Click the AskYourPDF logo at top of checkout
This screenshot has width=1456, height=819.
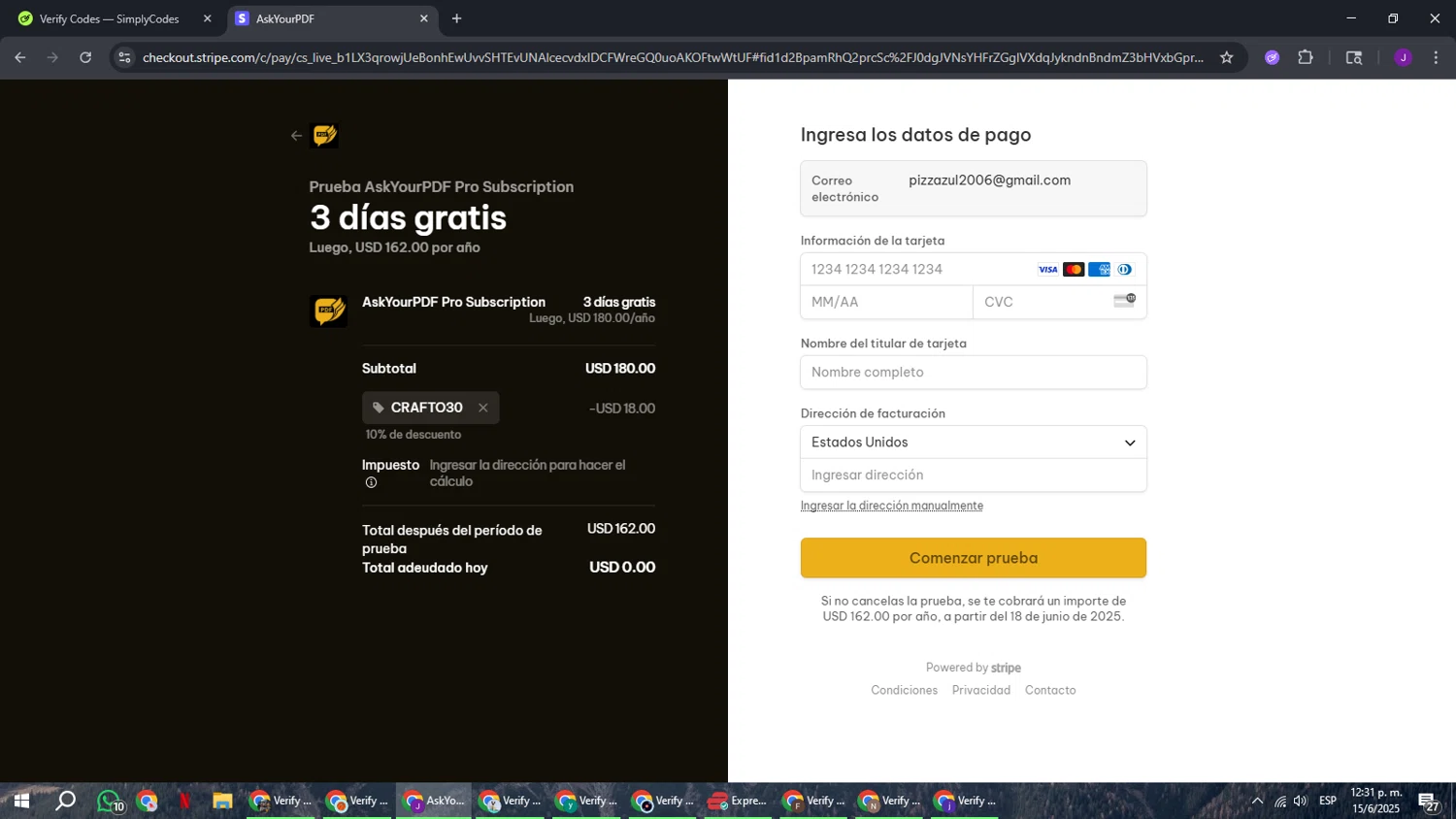(324, 136)
